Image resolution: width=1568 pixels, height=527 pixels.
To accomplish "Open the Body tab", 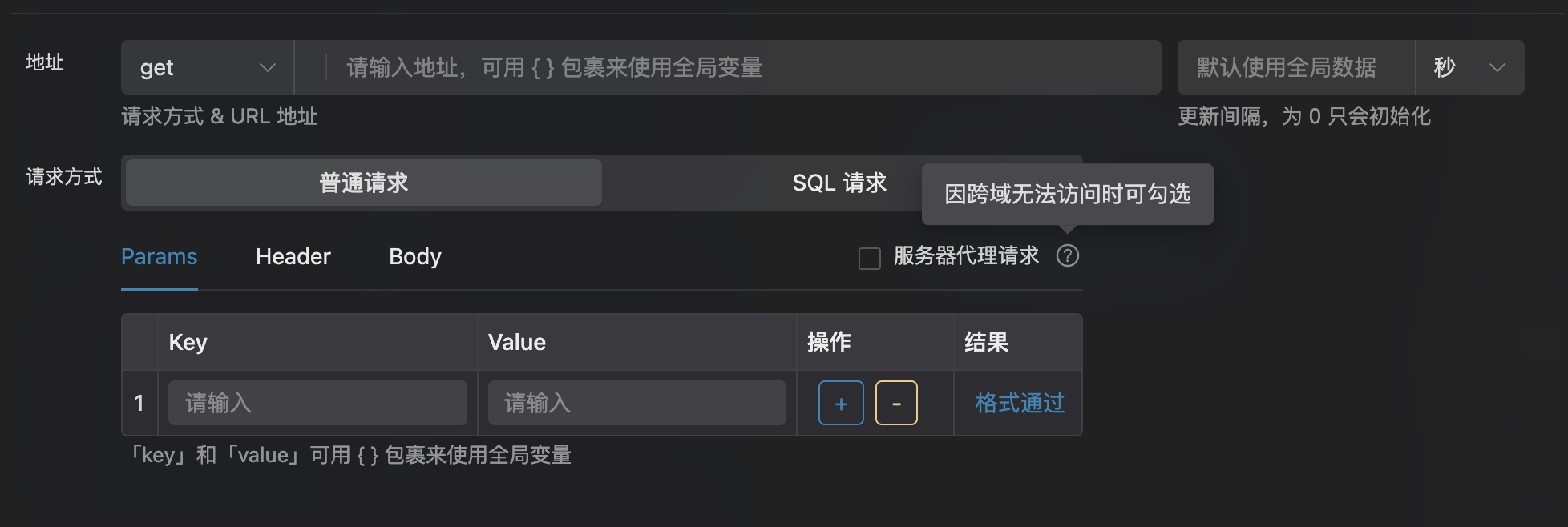I will coord(414,257).
